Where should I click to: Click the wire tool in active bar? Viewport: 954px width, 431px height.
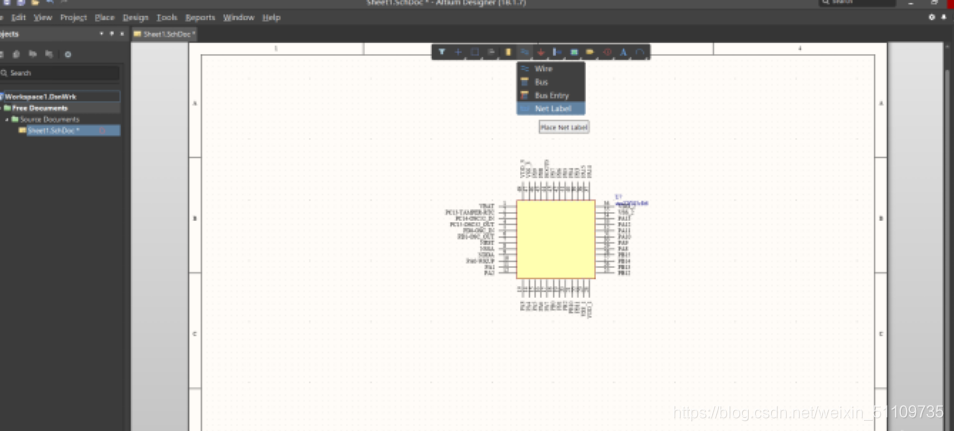524,52
